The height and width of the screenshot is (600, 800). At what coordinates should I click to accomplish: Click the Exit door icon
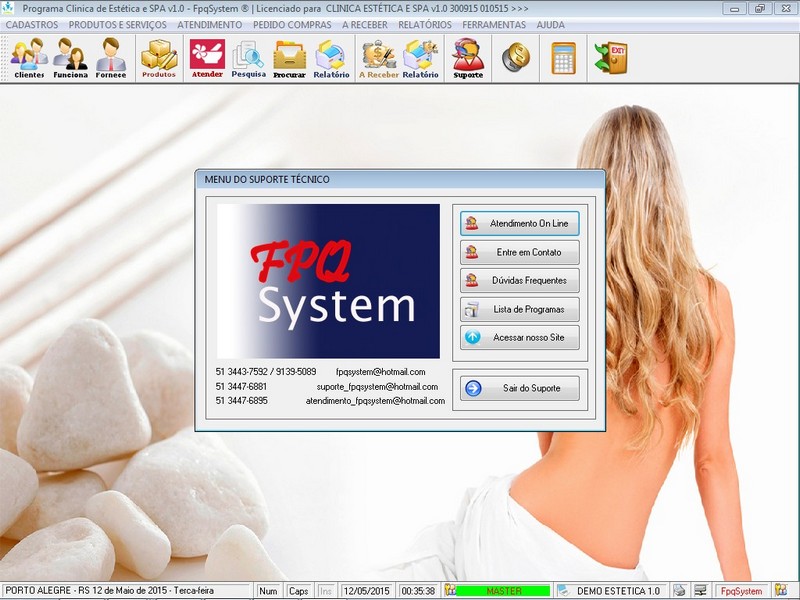pyautogui.click(x=611, y=57)
